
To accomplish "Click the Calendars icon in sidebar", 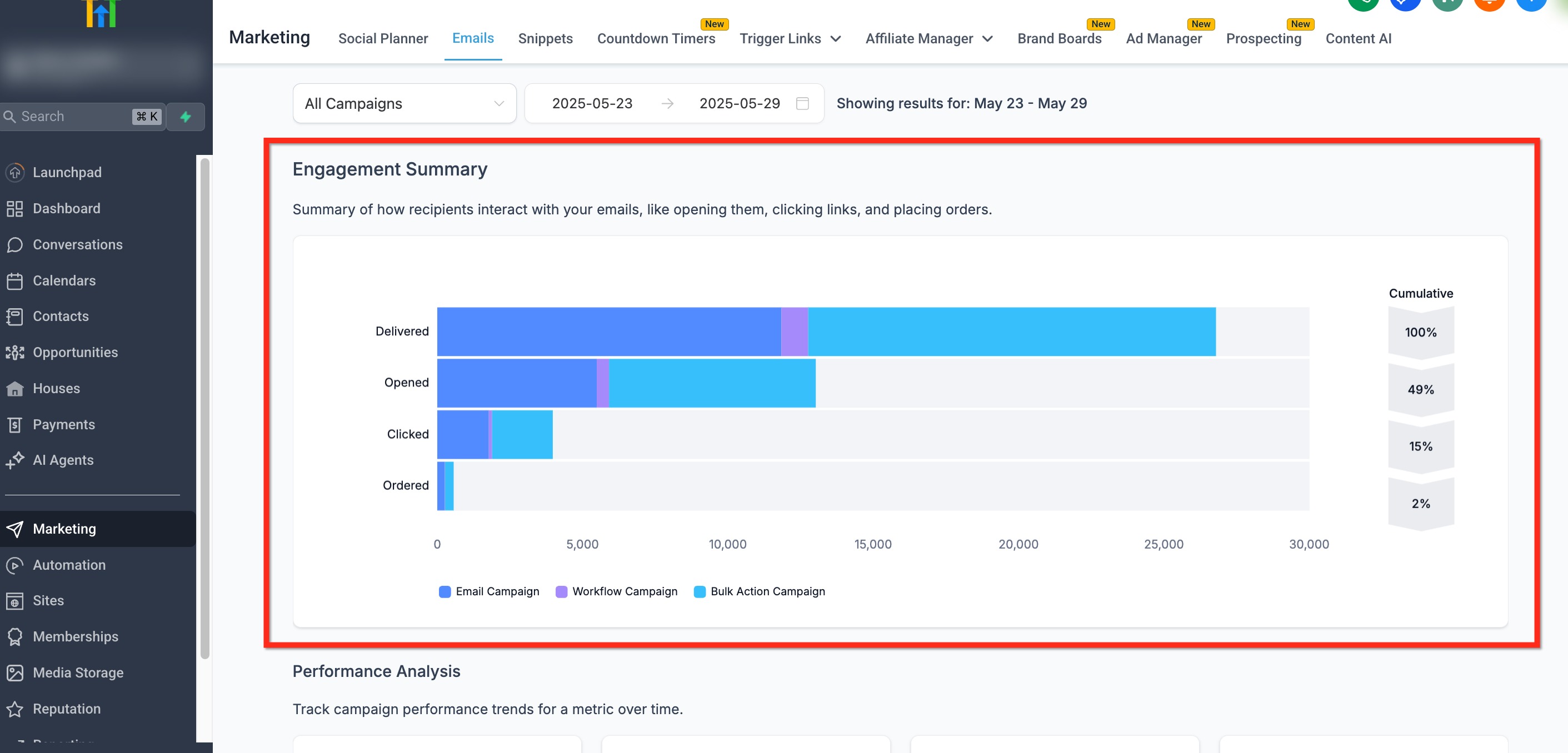I will point(14,280).
